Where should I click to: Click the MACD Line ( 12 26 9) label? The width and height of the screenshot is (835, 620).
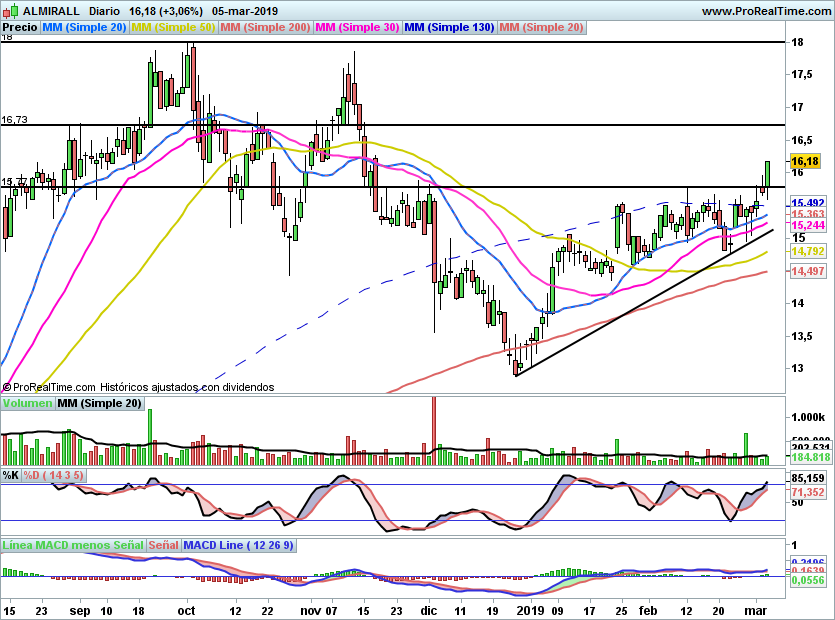click(x=238, y=545)
